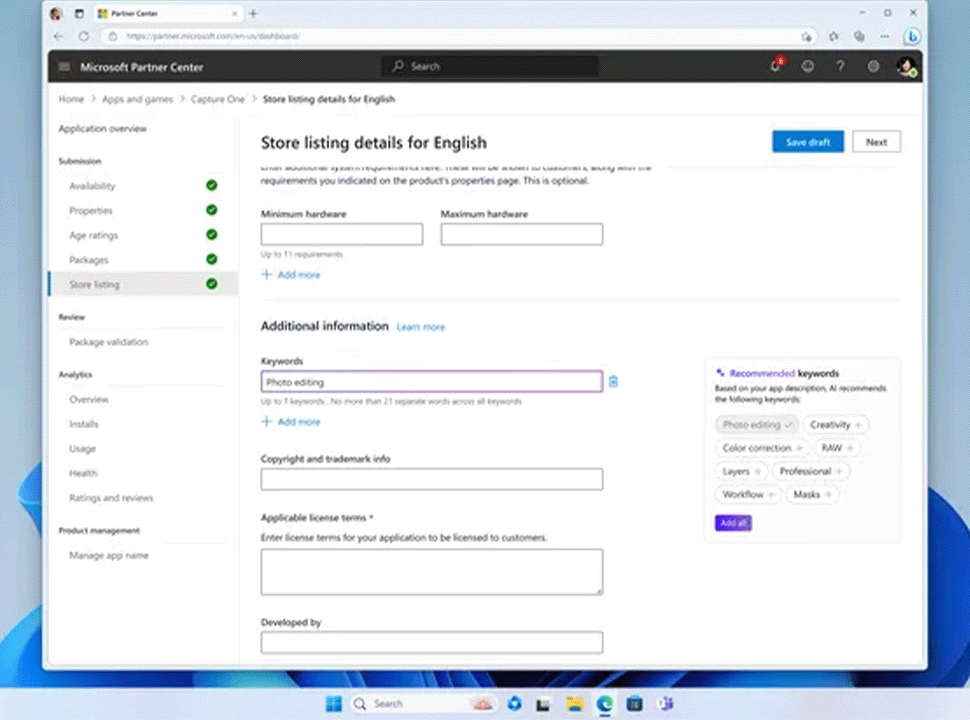
Task: Delete the Photo editing keyword
Action: pos(613,382)
